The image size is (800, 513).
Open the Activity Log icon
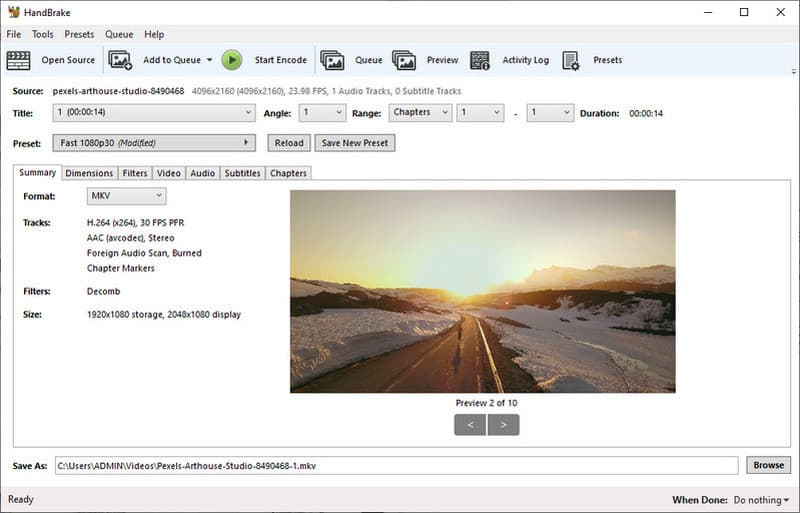[480, 60]
